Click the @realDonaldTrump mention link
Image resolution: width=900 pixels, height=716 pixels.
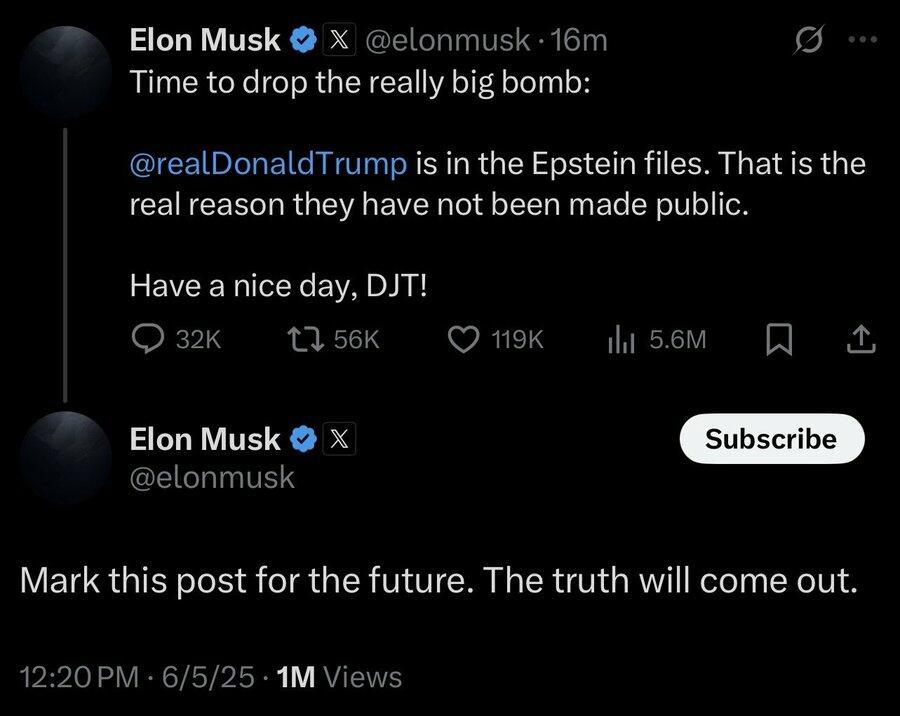(269, 162)
